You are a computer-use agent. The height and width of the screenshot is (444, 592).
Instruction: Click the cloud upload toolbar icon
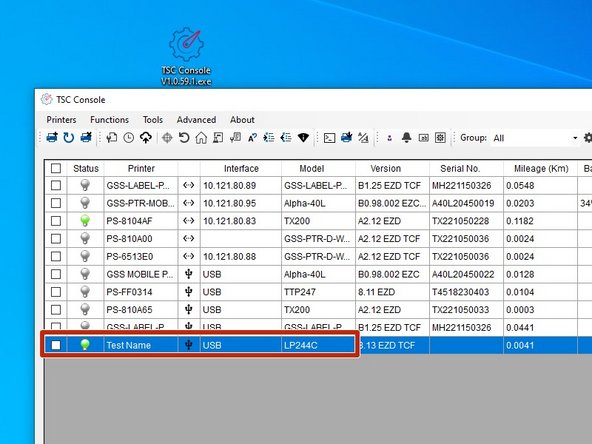click(x=146, y=138)
